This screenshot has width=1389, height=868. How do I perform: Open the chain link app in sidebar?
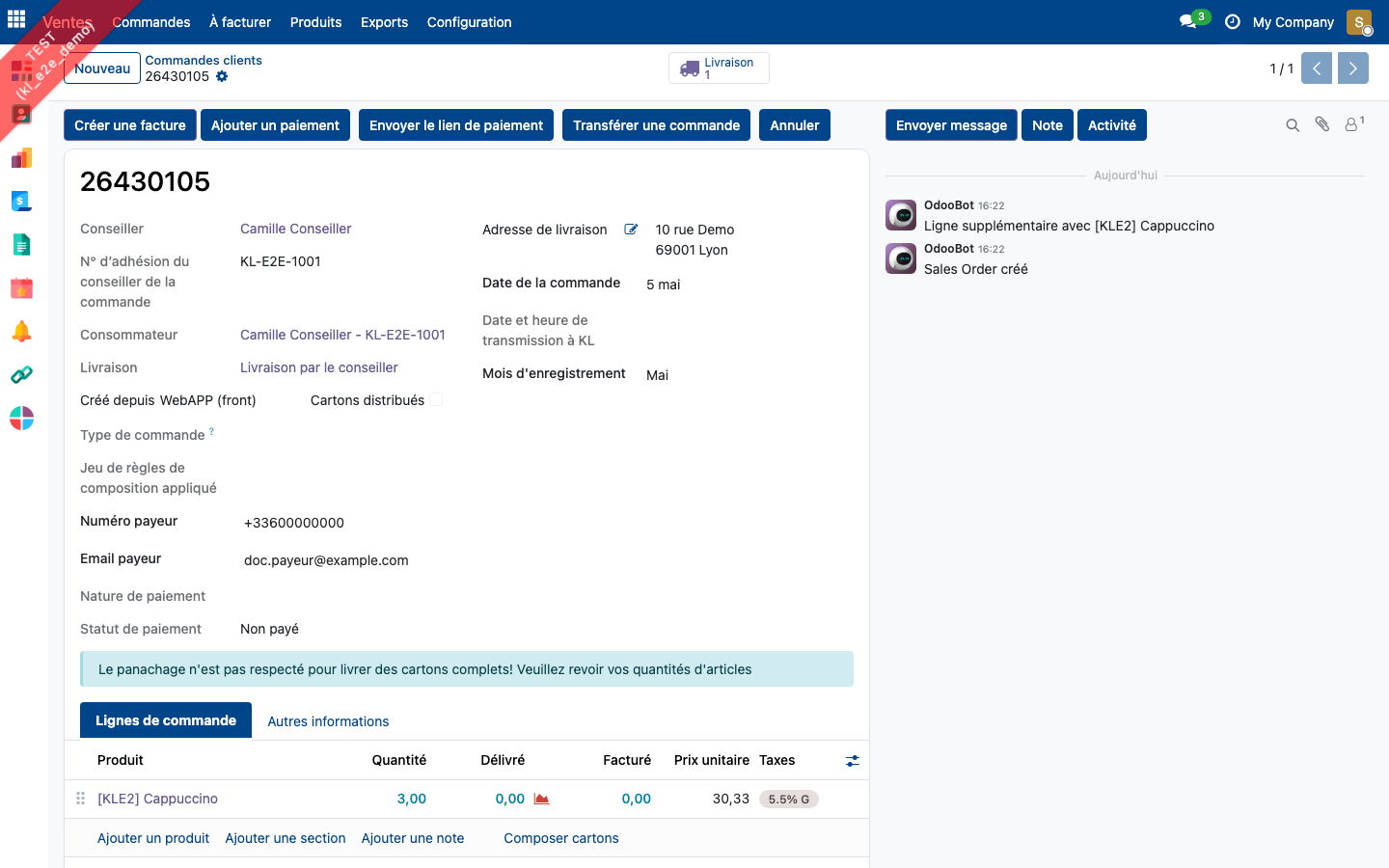tap(21, 374)
